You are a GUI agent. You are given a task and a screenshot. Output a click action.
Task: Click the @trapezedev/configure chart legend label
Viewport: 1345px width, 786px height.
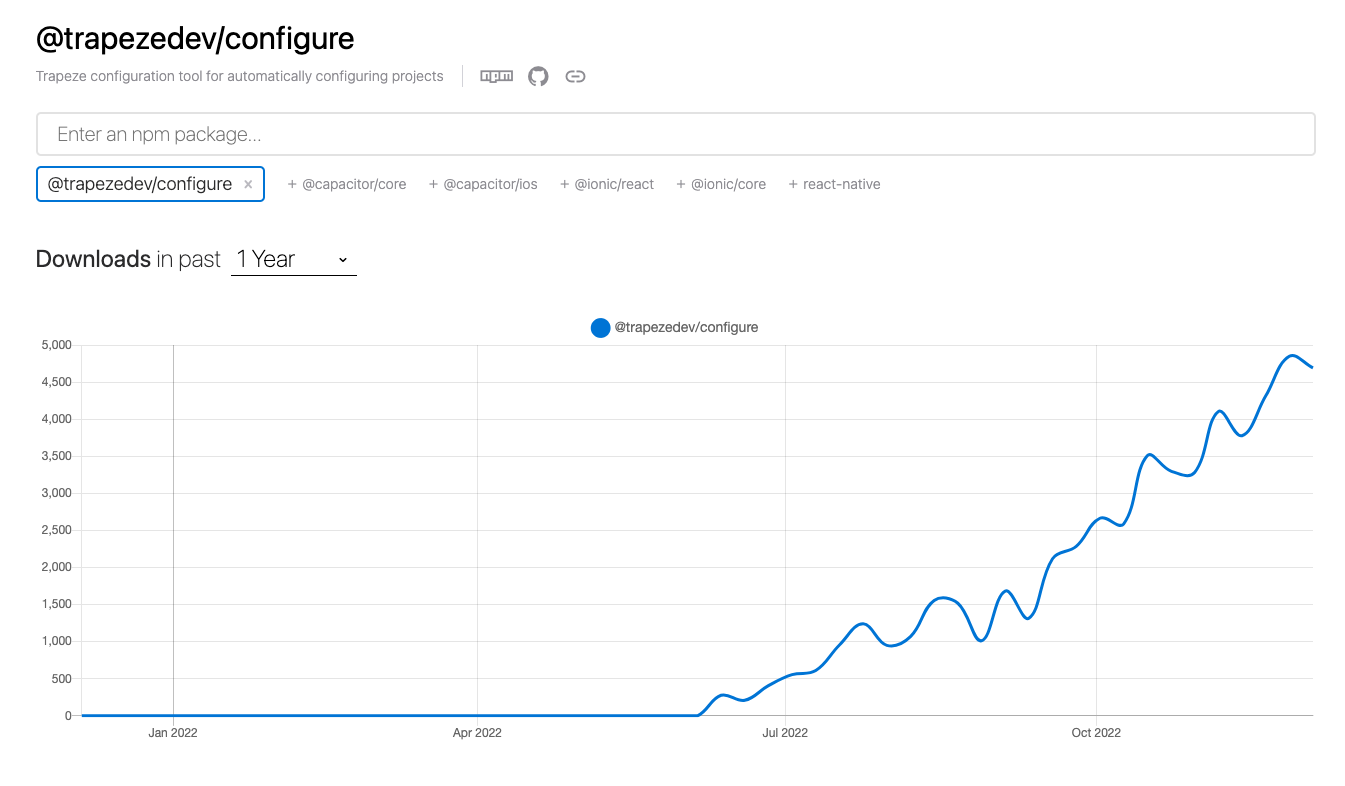point(686,327)
